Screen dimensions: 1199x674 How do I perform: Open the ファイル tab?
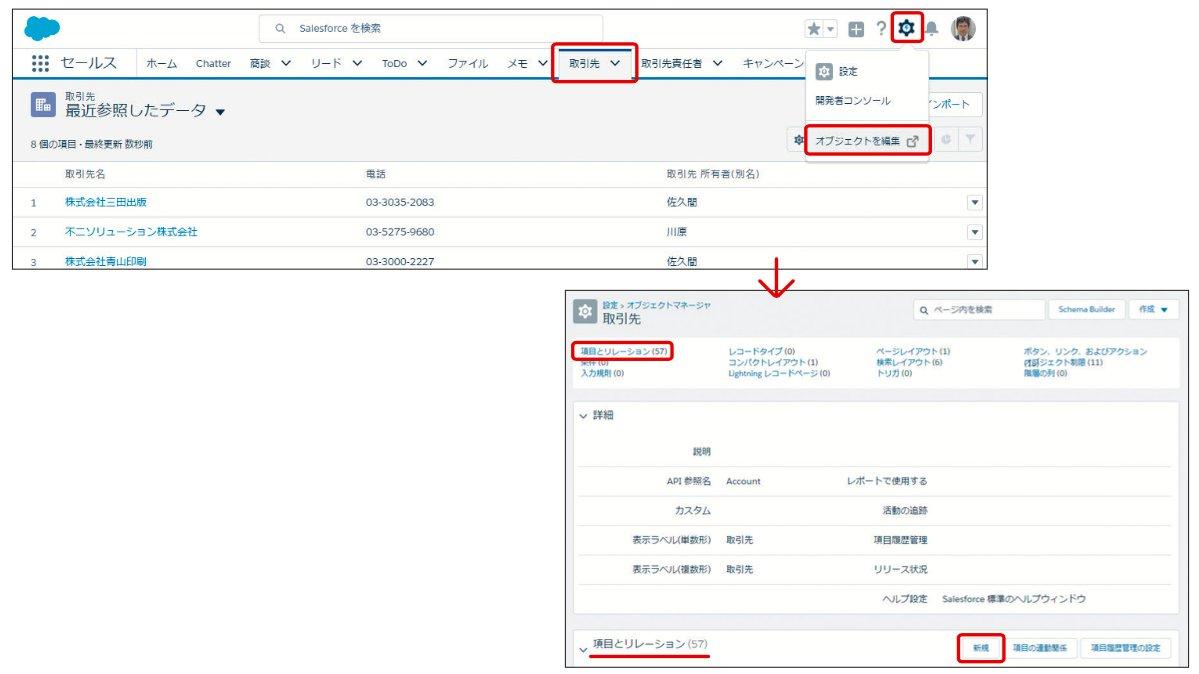pos(467,63)
